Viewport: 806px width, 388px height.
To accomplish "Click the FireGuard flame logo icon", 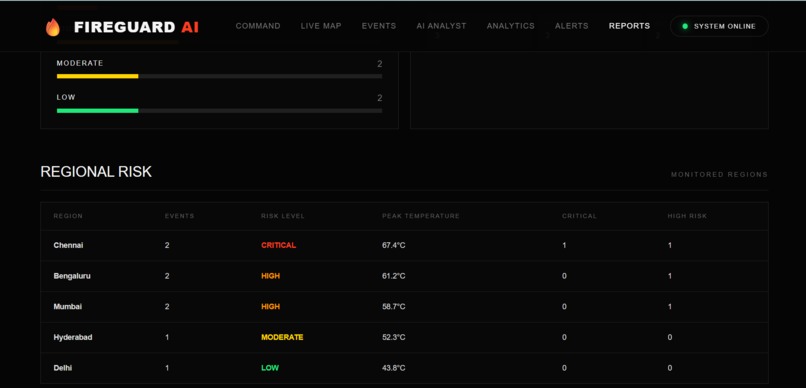I will tap(52, 27).
